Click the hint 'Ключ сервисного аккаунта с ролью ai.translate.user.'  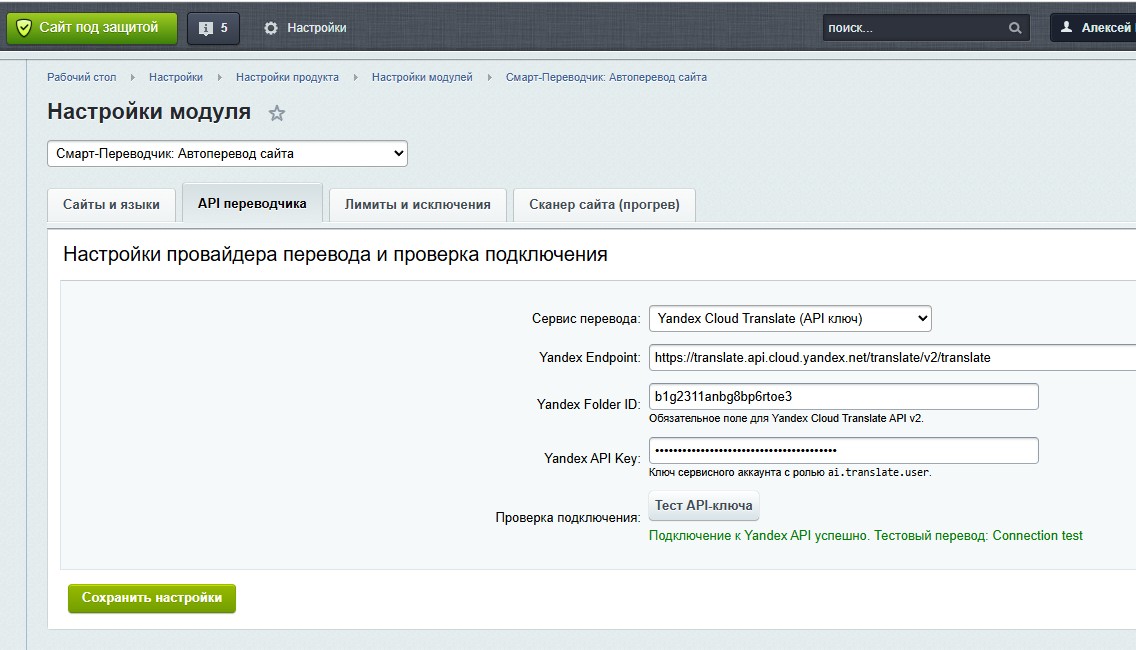(x=790, y=472)
